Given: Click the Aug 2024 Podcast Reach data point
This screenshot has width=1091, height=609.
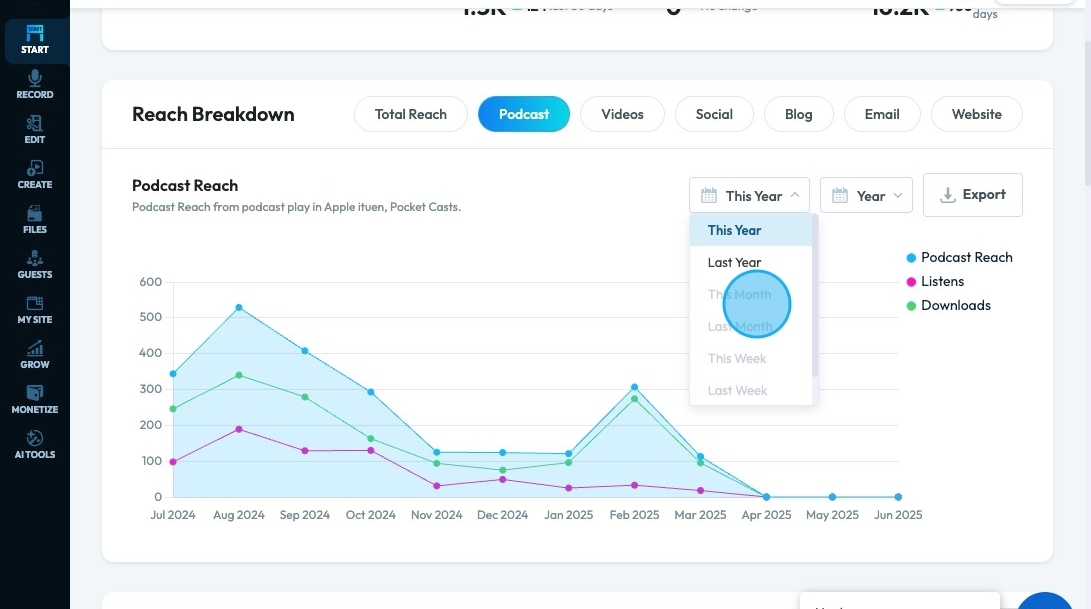Looking at the screenshot, I should tap(239, 308).
